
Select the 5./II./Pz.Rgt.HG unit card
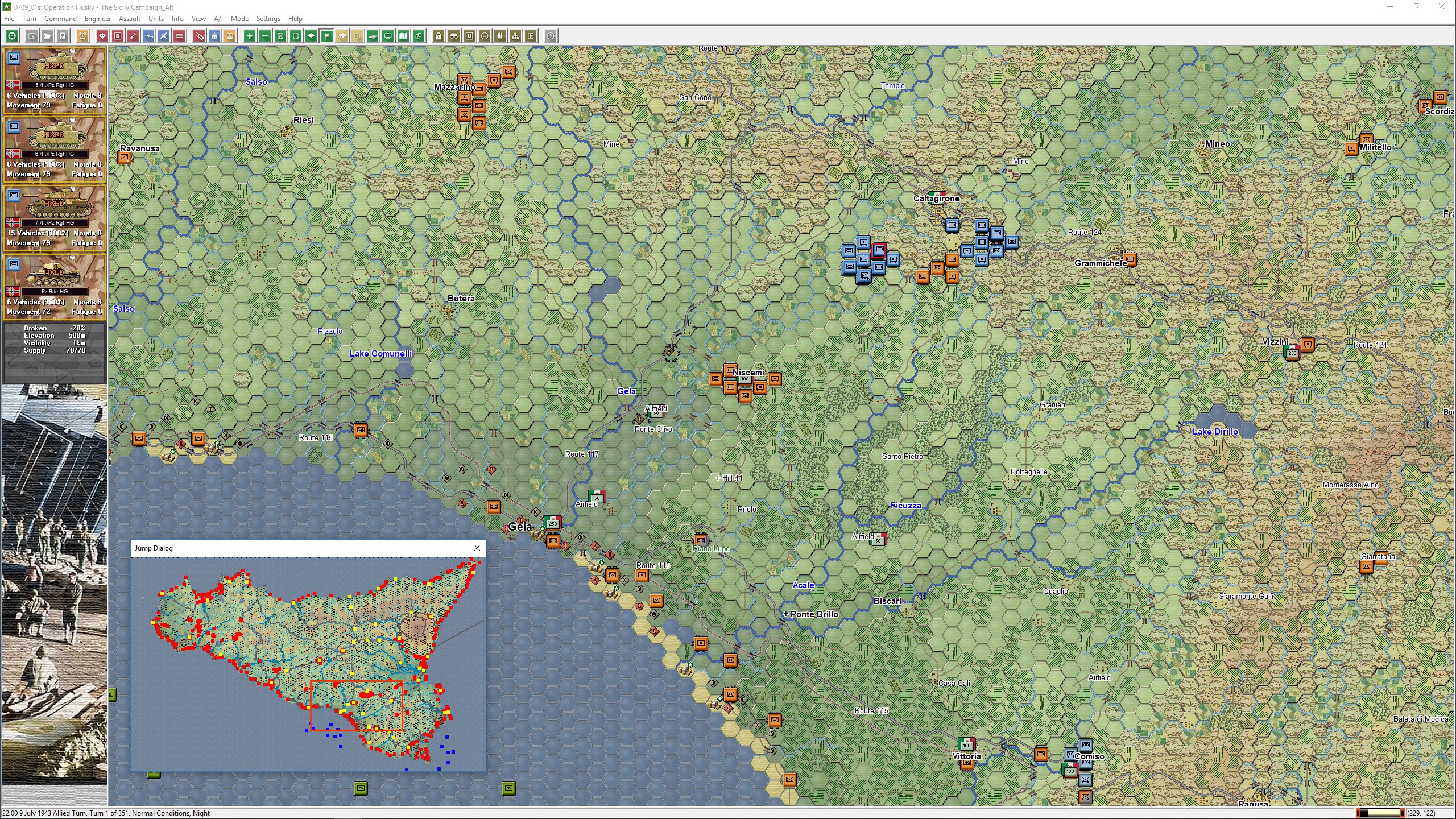tap(55, 81)
